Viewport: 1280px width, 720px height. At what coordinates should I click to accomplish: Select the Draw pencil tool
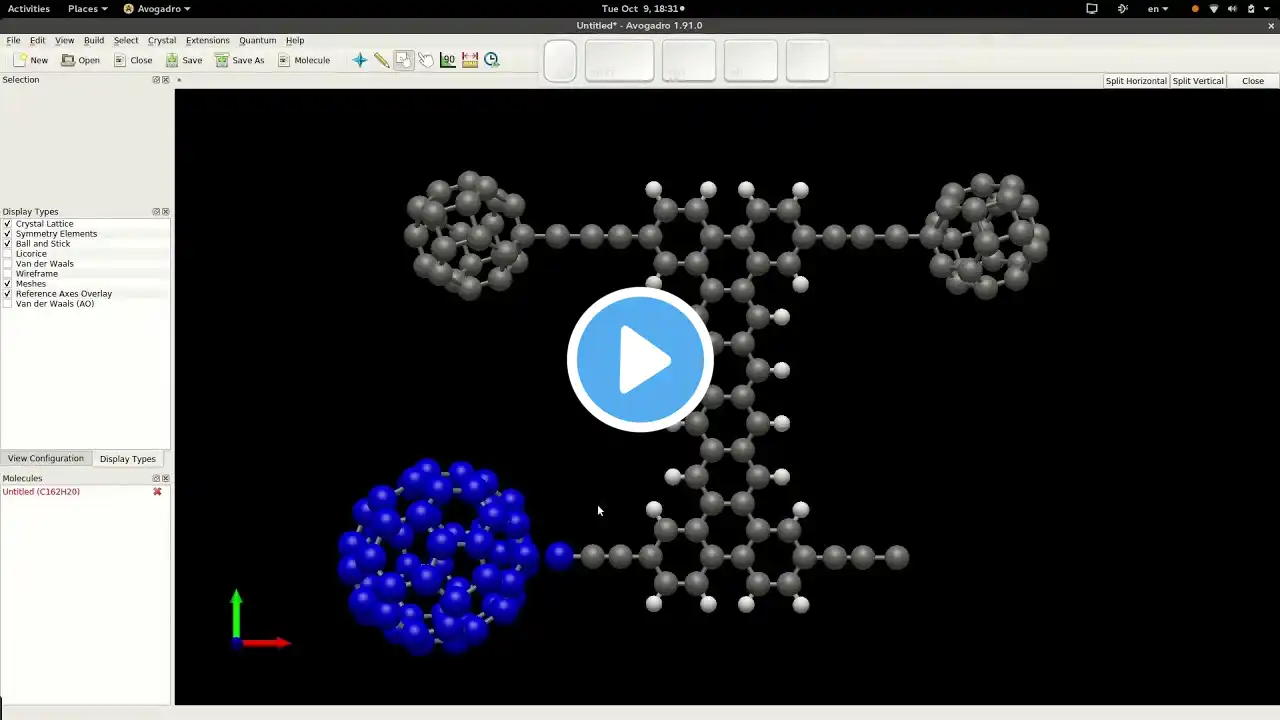pyautogui.click(x=382, y=60)
